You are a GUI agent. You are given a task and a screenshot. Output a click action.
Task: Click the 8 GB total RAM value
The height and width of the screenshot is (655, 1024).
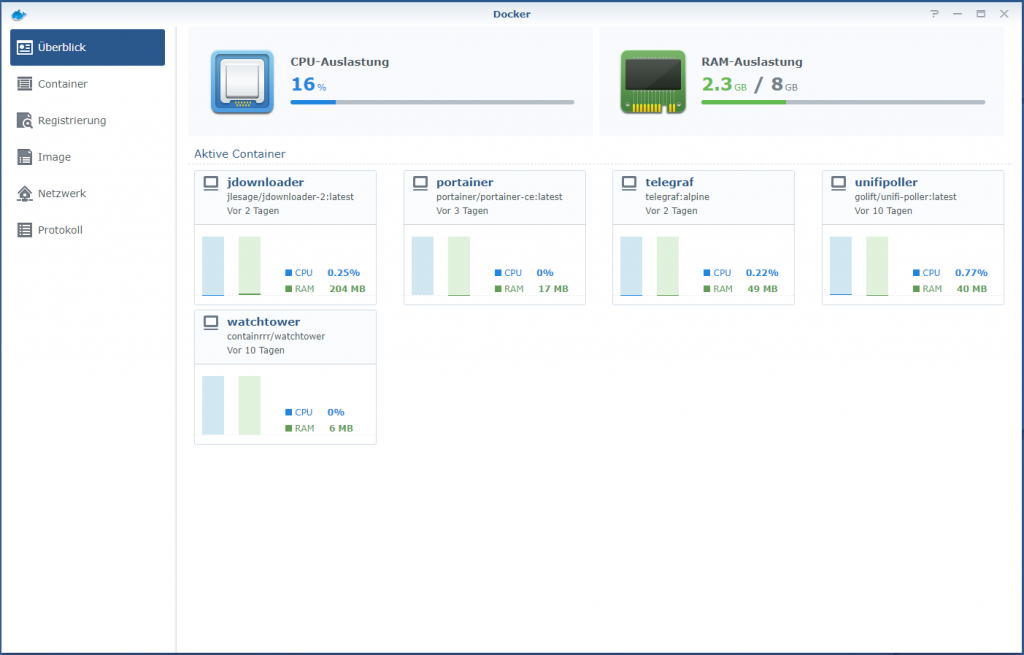coord(784,84)
